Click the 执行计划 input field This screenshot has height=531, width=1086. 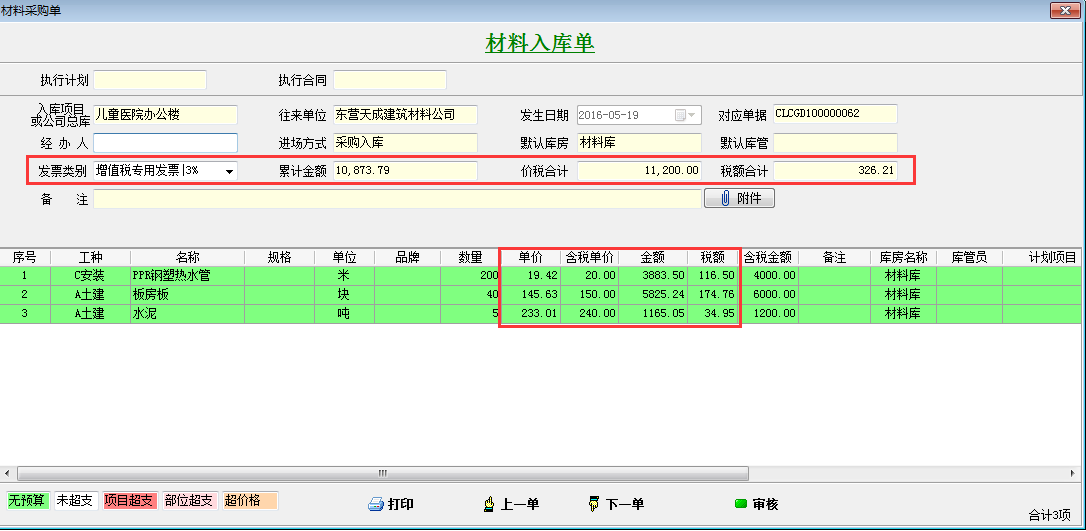point(150,80)
